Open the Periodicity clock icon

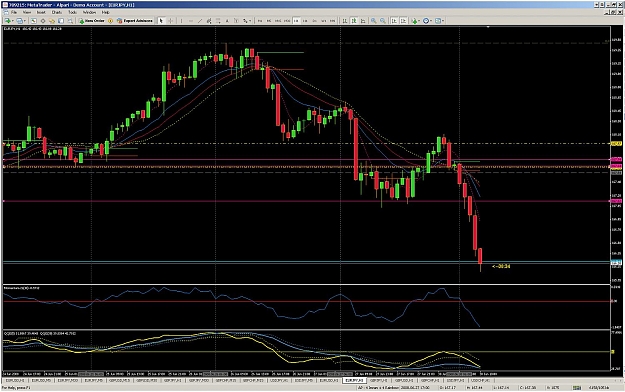coord(425,21)
